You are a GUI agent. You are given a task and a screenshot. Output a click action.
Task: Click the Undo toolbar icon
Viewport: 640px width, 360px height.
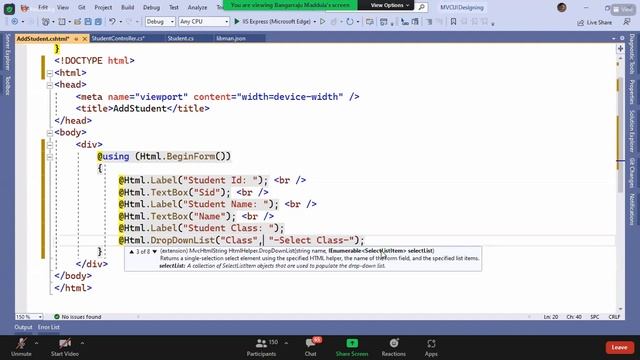pyautogui.click(x=112, y=22)
